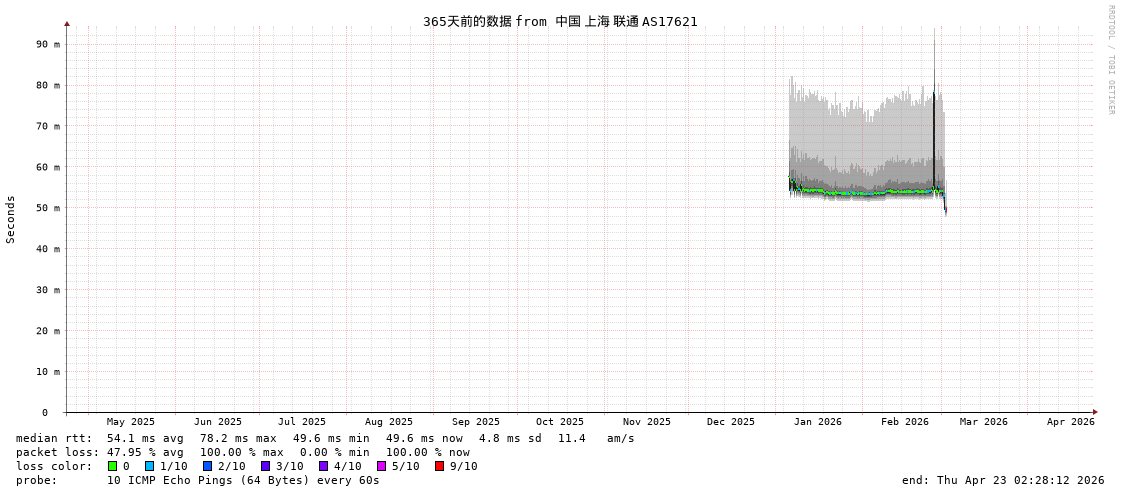Click the Feb 2026 x-axis label
The height and width of the screenshot is (494, 1121).
pyautogui.click(x=904, y=422)
